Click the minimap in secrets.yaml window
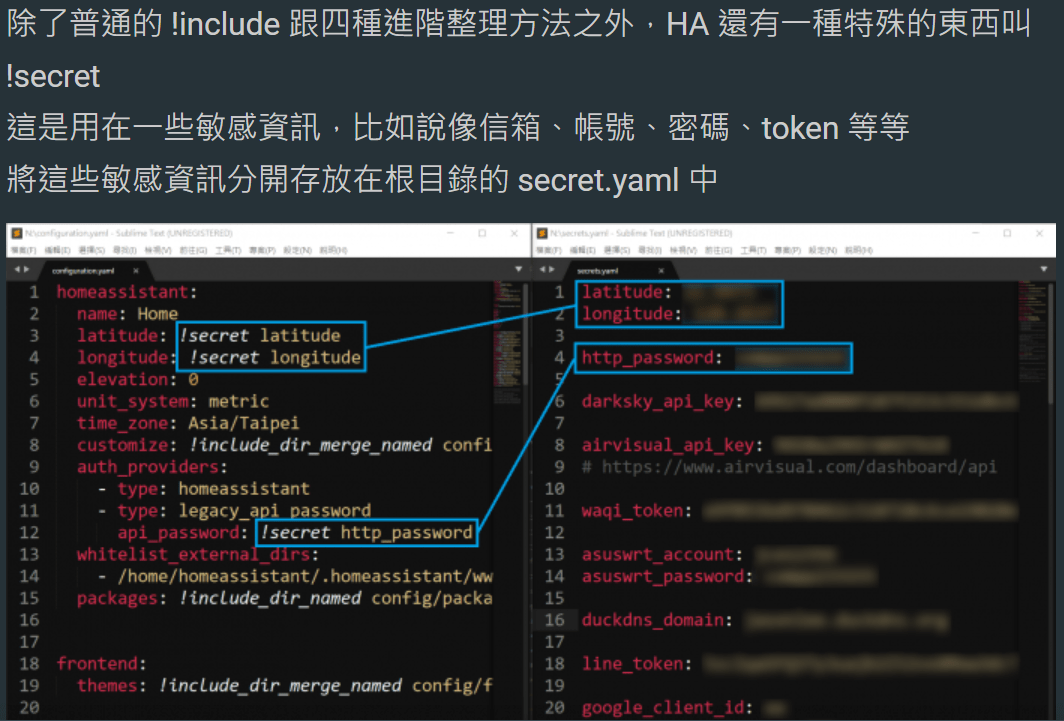Screen dimensions: 1064x721 coord(1032,334)
